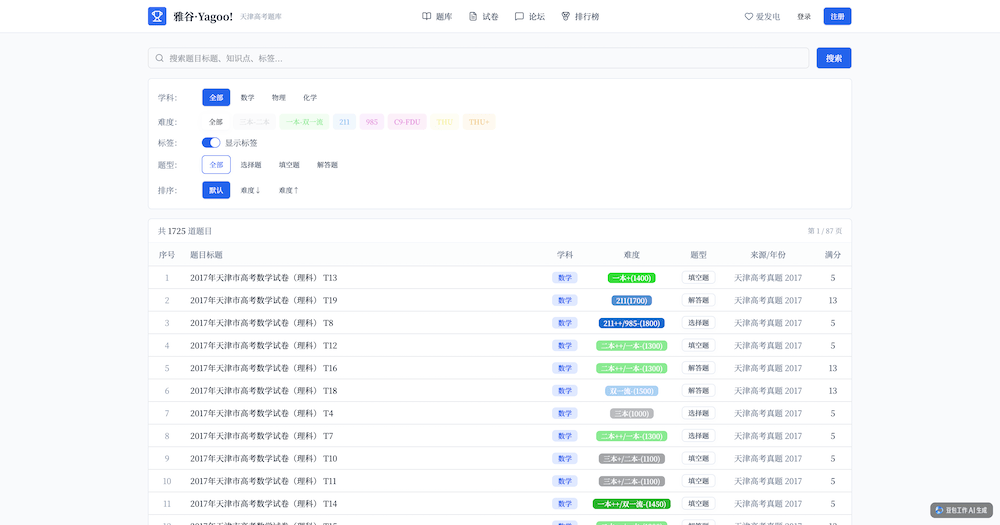Open question 2017年天津市高考数学试卷（理科）T8
Screen dimensions: 1000x525
[261, 323]
